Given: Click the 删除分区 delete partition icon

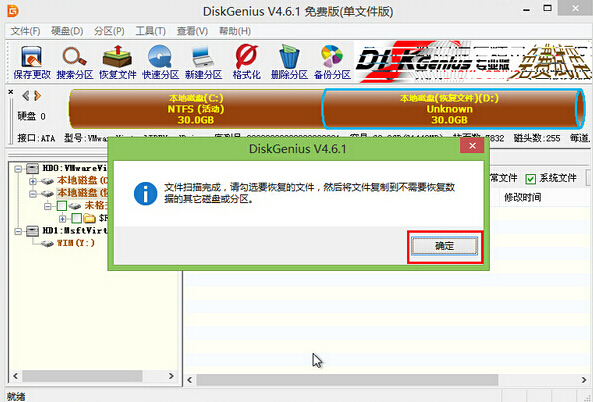Looking at the screenshot, I should point(289,62).
